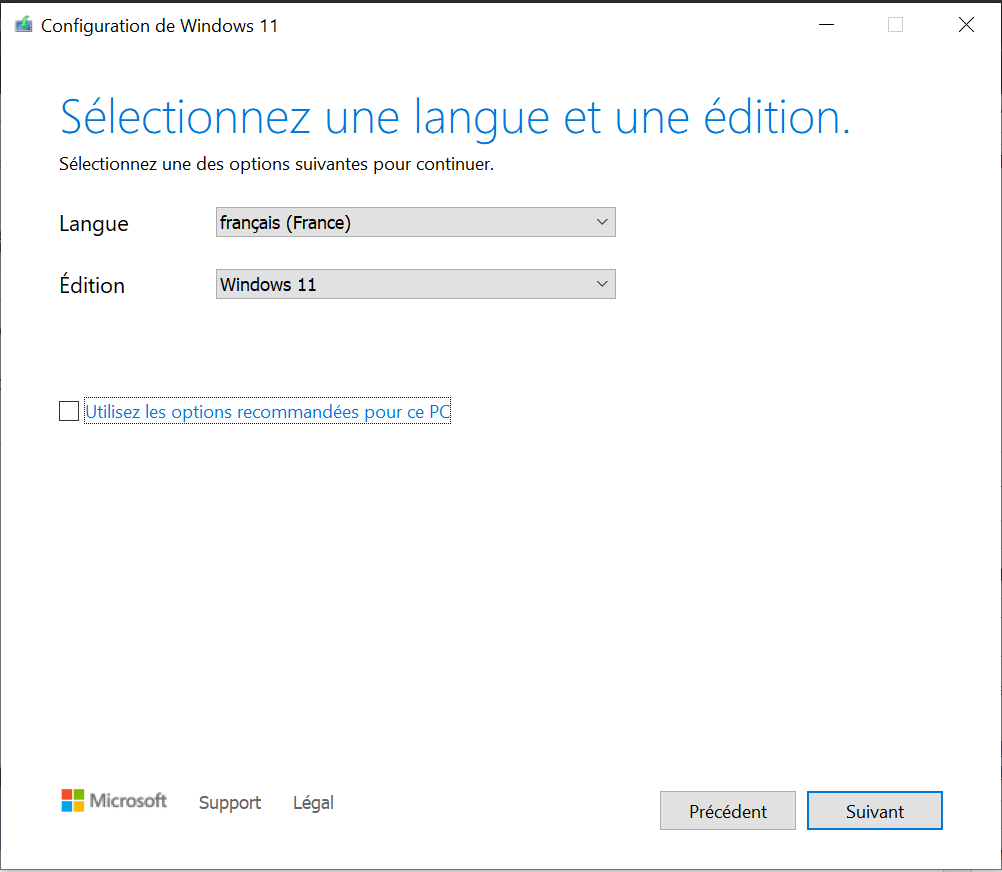Screen dimensions: 1002x872
Task: Open the Légal link
Action: tap(313, 802)
